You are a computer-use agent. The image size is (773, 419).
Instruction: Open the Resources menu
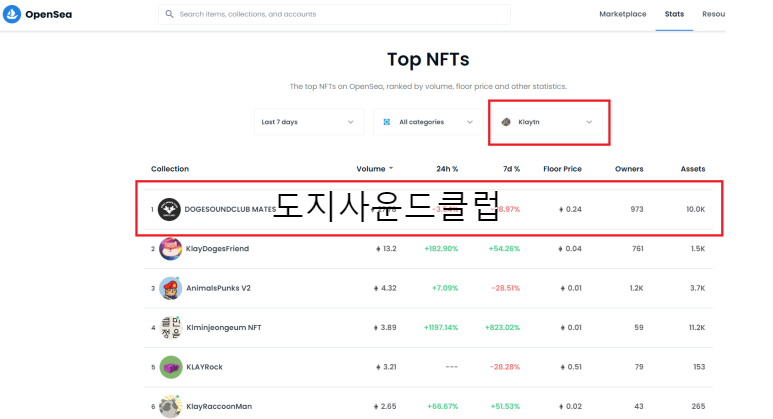click(713, 14)
